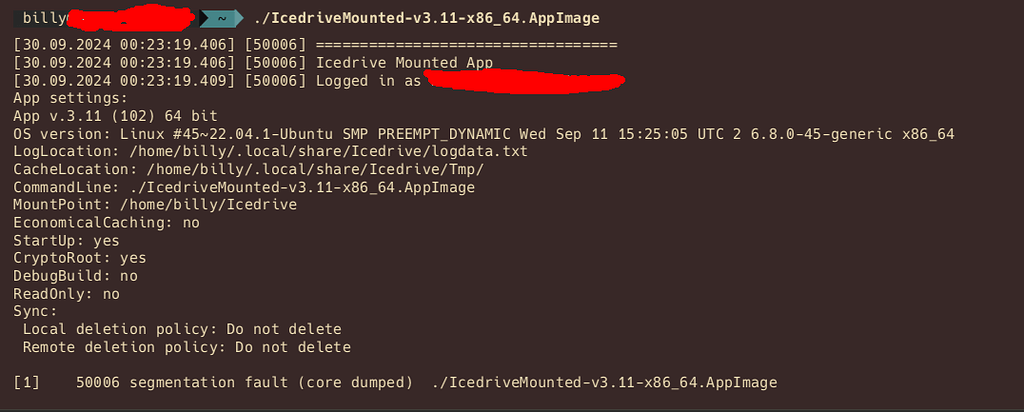The image size is (1024, 412).
Task: Click the App v.3.11 version line
Action: click(x=116, y=116)
